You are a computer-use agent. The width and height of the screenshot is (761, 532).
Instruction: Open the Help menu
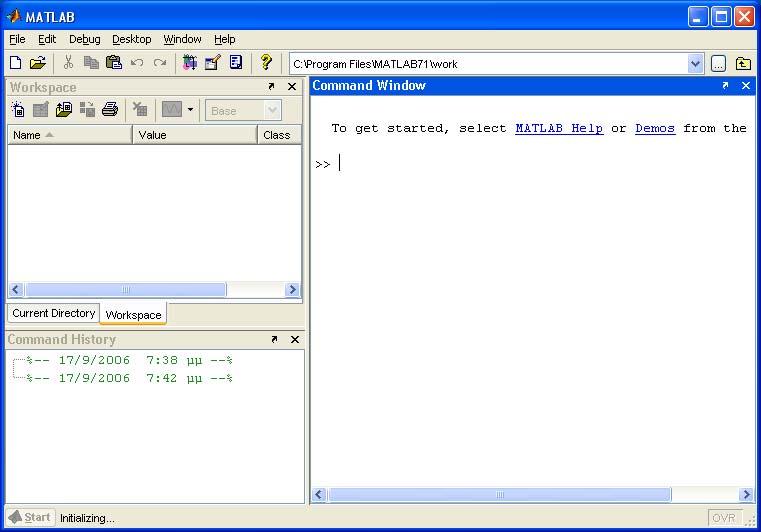pos(225,39)
